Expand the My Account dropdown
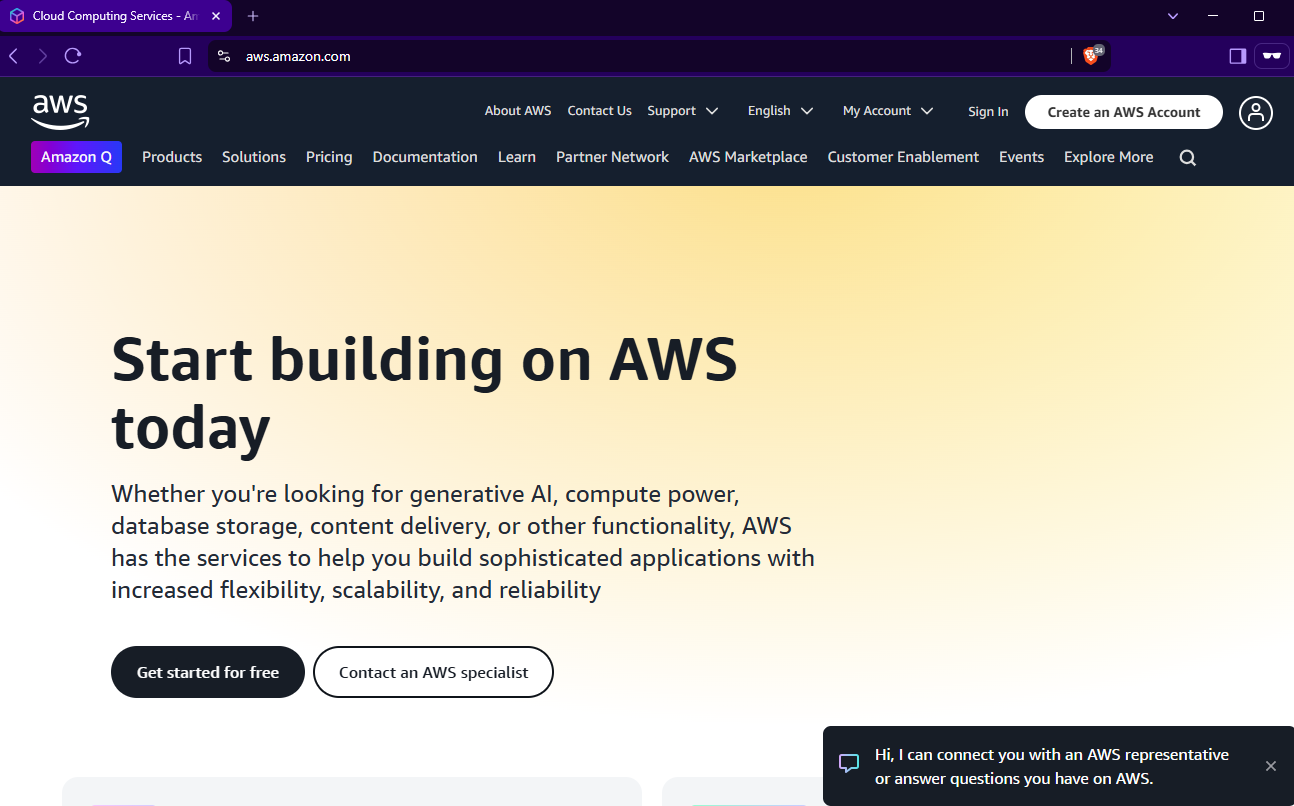Image resolution: width=1294 pixels, height=806 pixels. [888, 111]
